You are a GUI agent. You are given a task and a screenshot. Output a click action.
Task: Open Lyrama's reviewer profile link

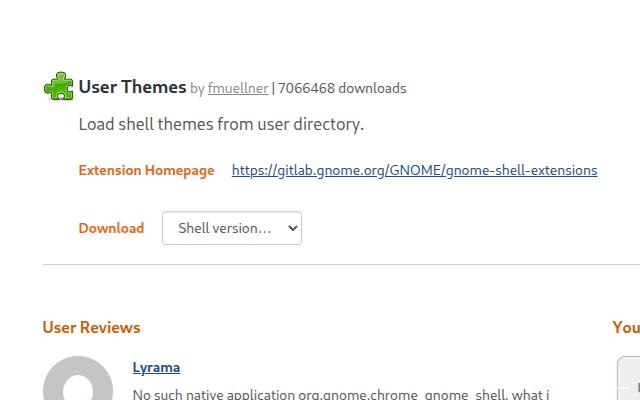[x=156, y=367]
